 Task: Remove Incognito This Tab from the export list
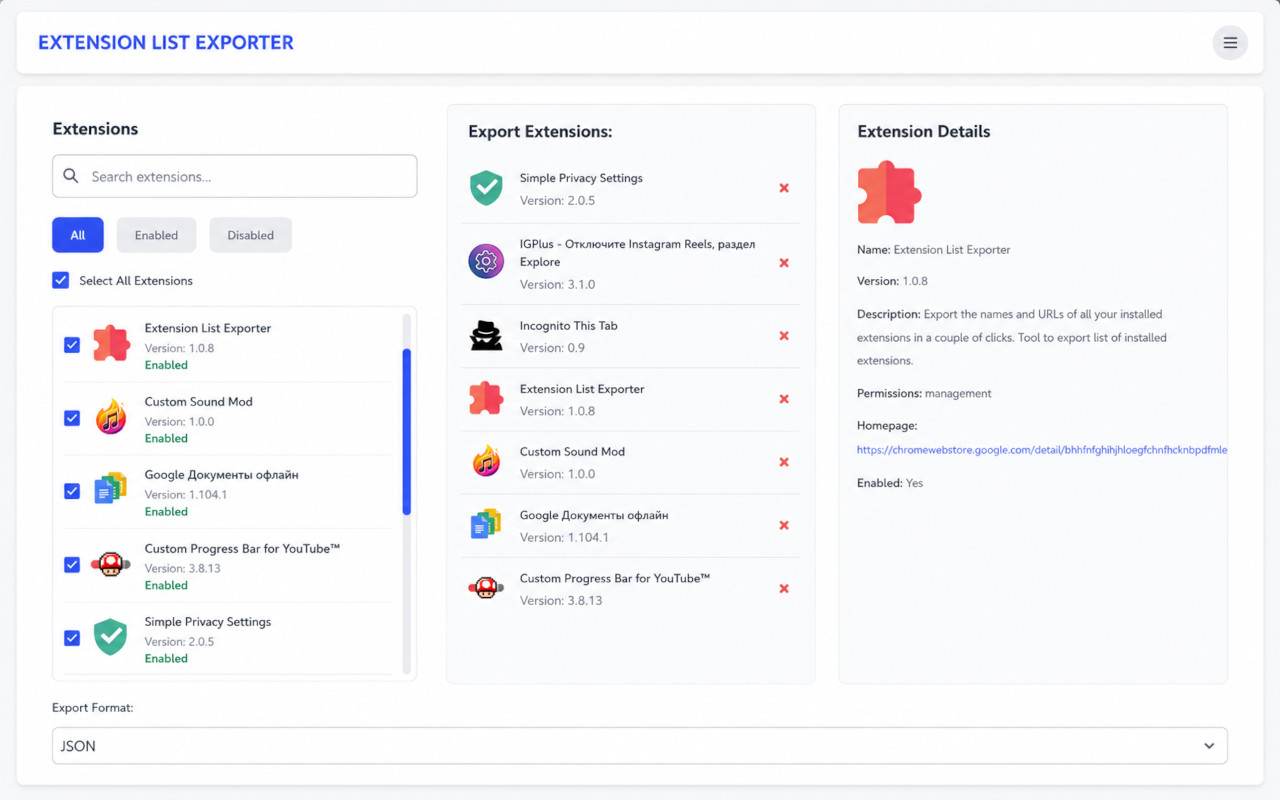[784, 336]
